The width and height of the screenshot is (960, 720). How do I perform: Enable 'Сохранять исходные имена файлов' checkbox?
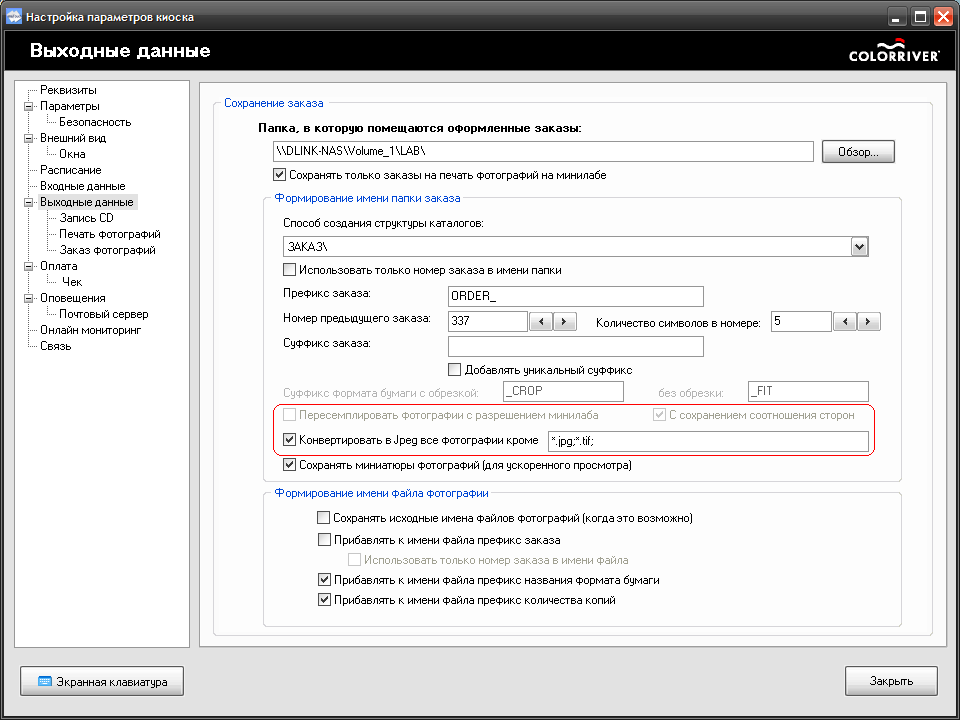(x=323, y=518)
